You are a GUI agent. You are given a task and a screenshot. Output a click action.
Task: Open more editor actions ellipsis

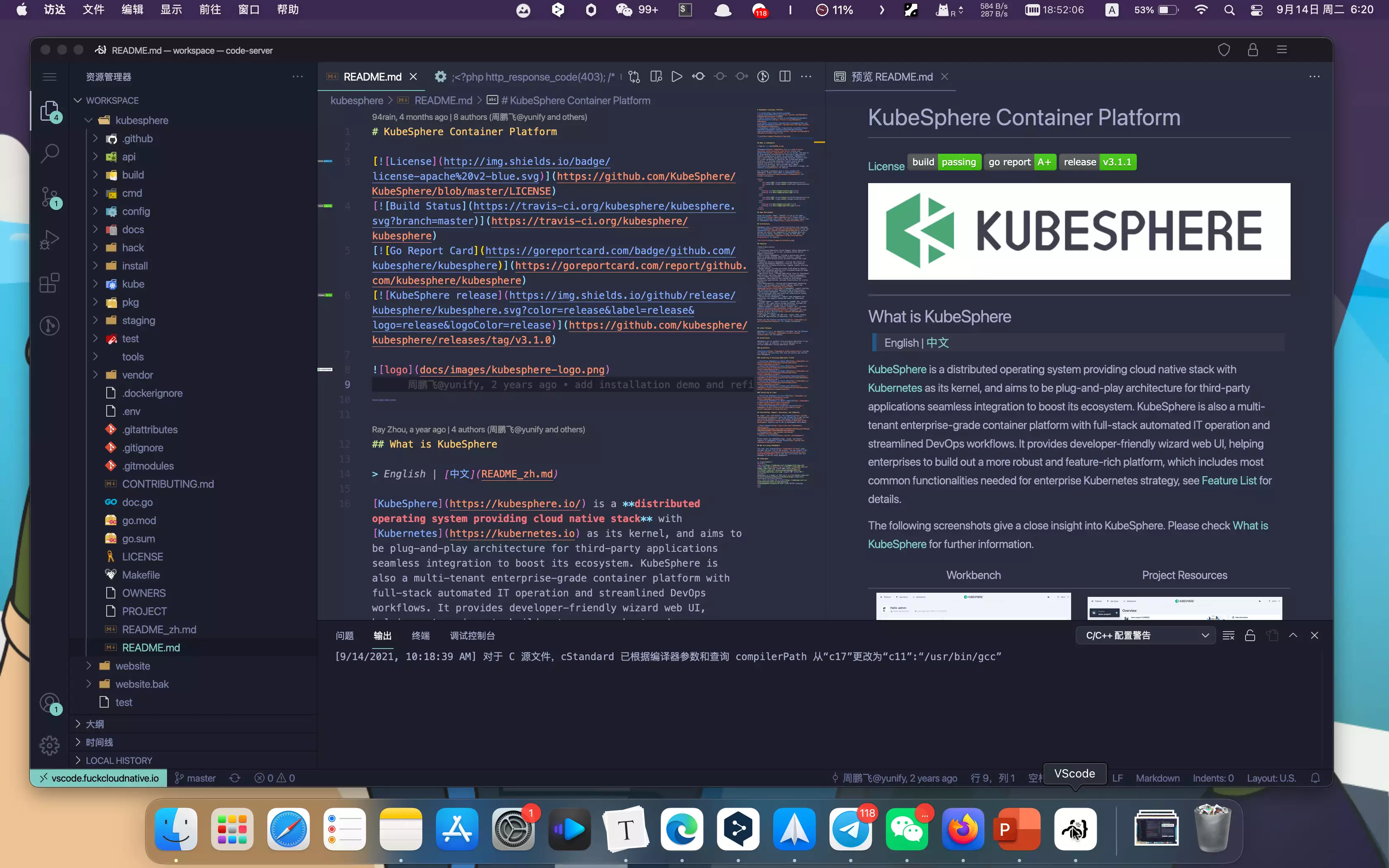(x=807, y=76)
